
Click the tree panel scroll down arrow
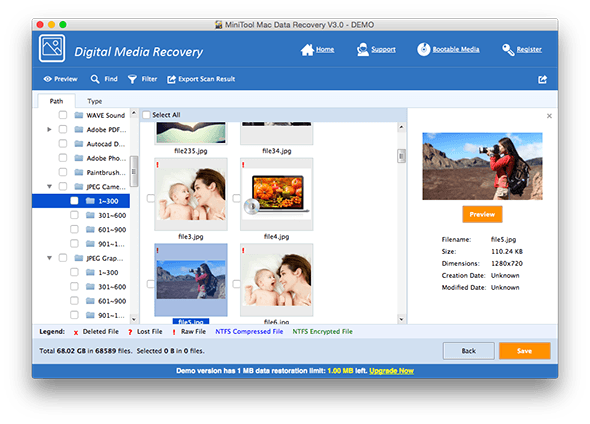point(134,319)
